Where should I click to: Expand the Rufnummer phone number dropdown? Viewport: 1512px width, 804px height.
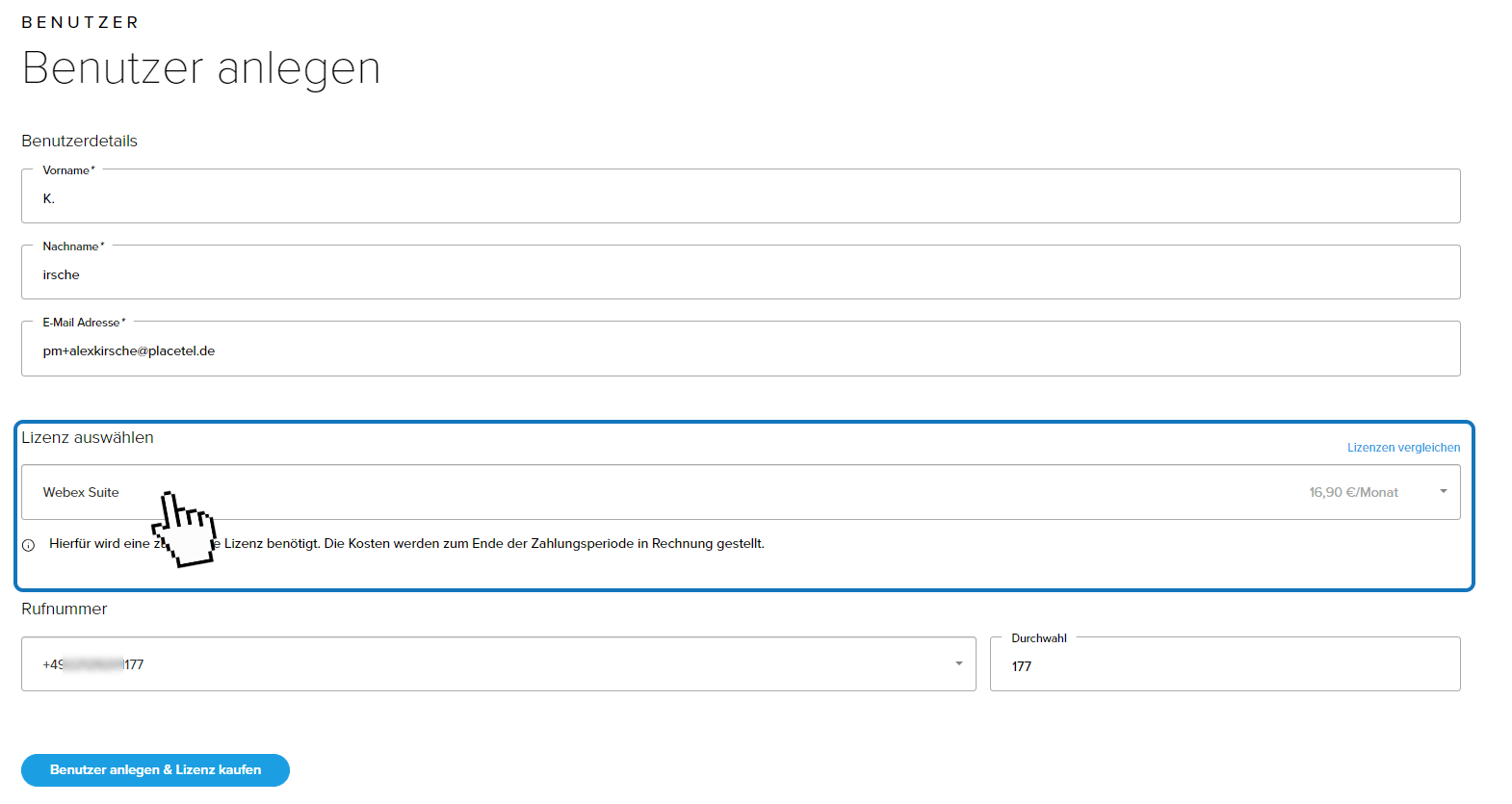point(499,663)
